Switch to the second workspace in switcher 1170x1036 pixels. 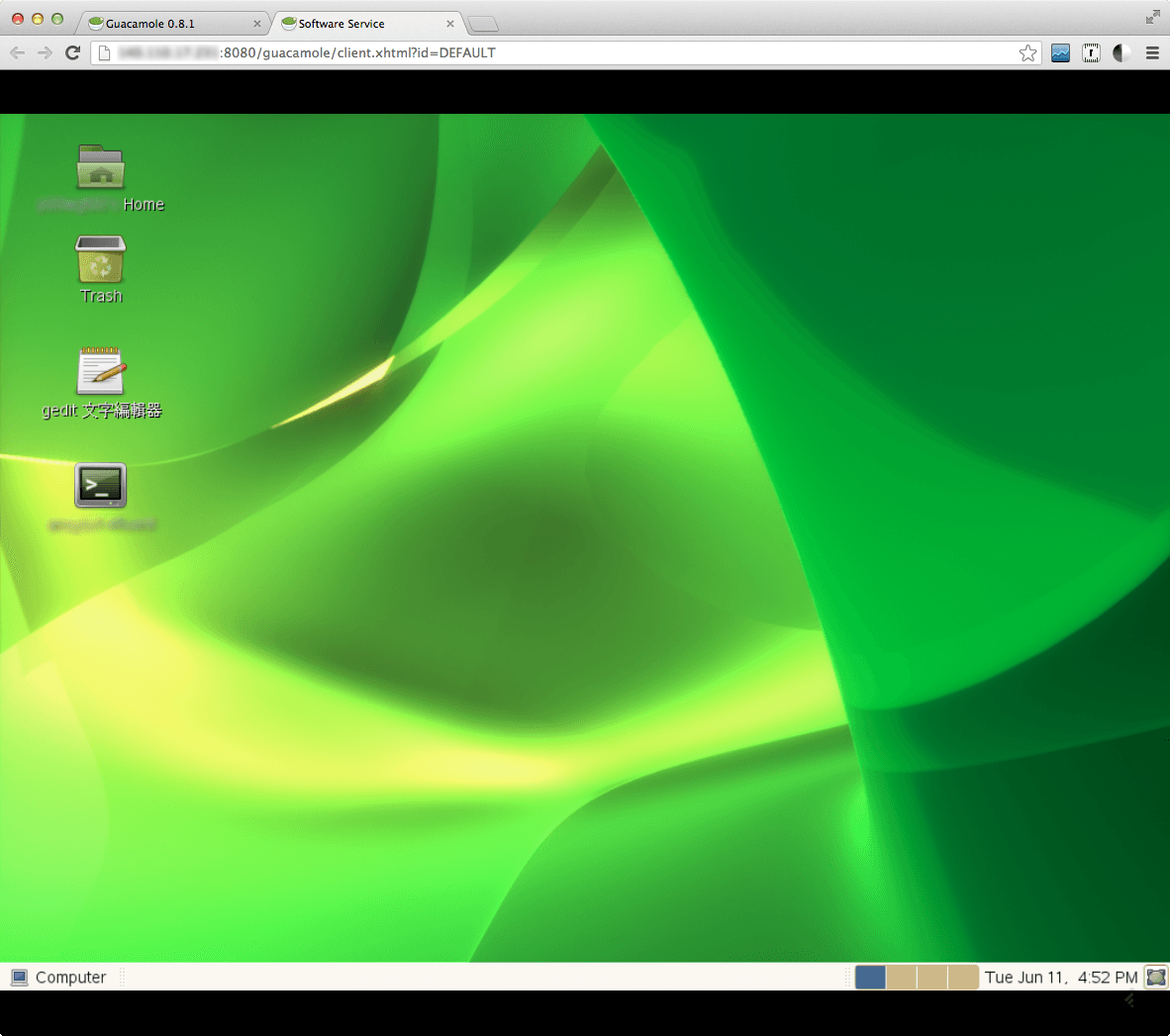click(901, 978)
